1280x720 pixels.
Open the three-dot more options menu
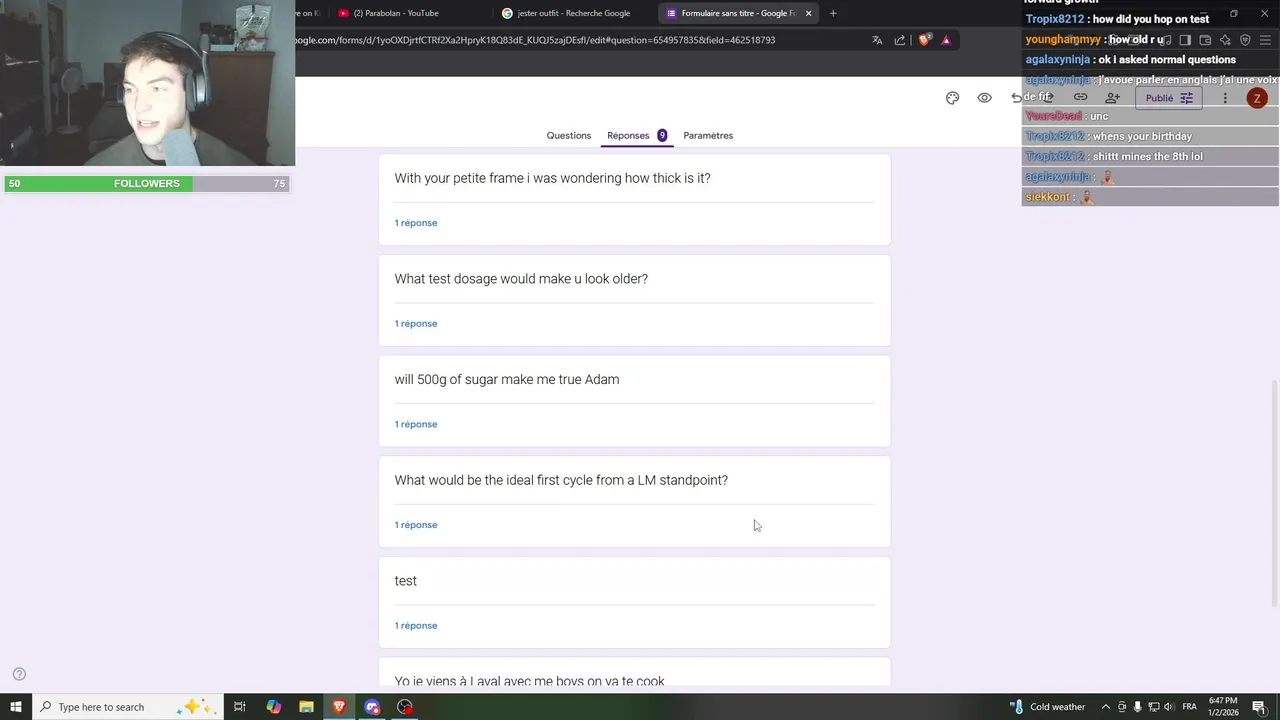(1225, 98)
